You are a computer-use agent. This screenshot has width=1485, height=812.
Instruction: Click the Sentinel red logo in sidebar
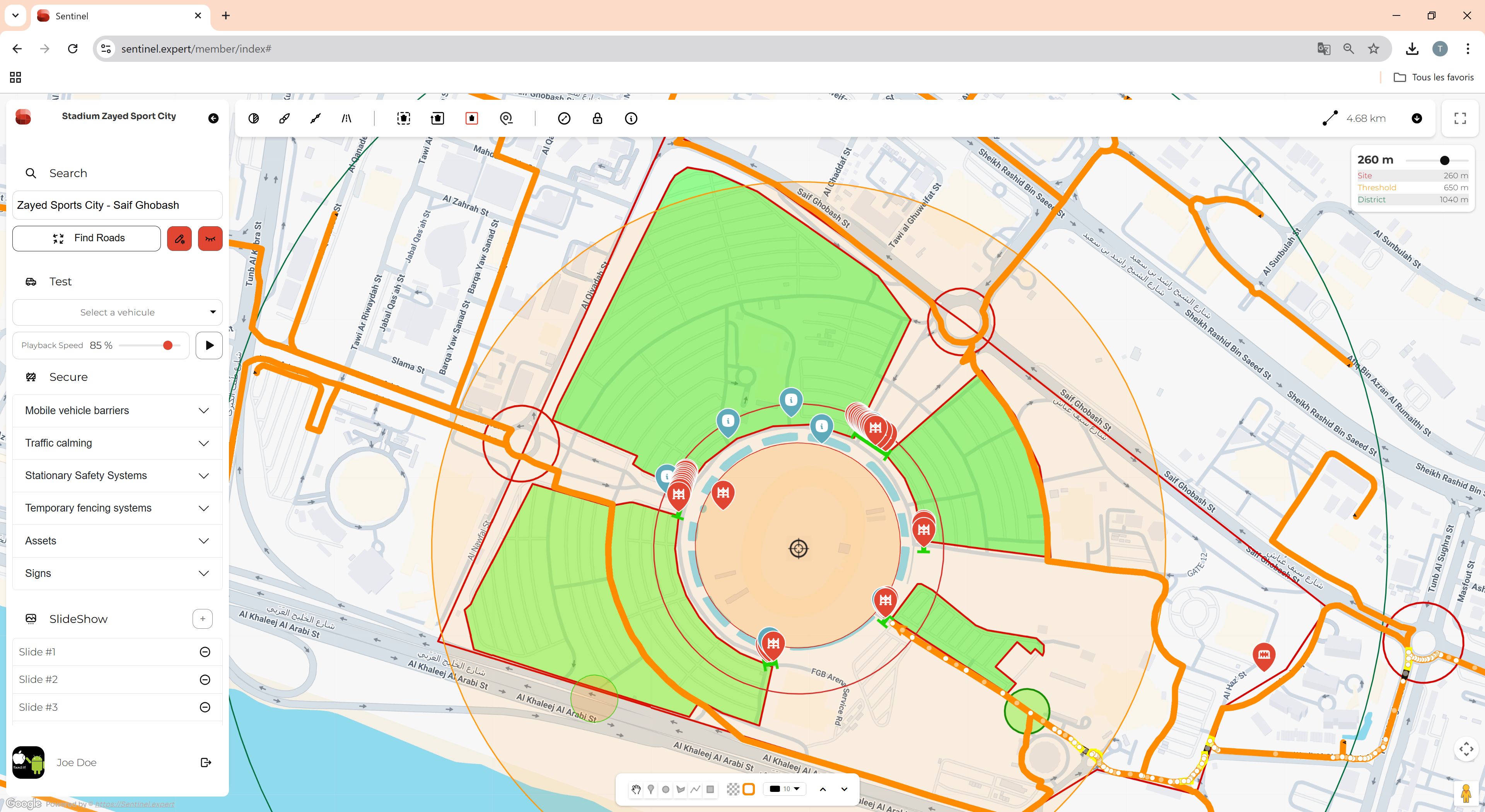coord(23,117)
